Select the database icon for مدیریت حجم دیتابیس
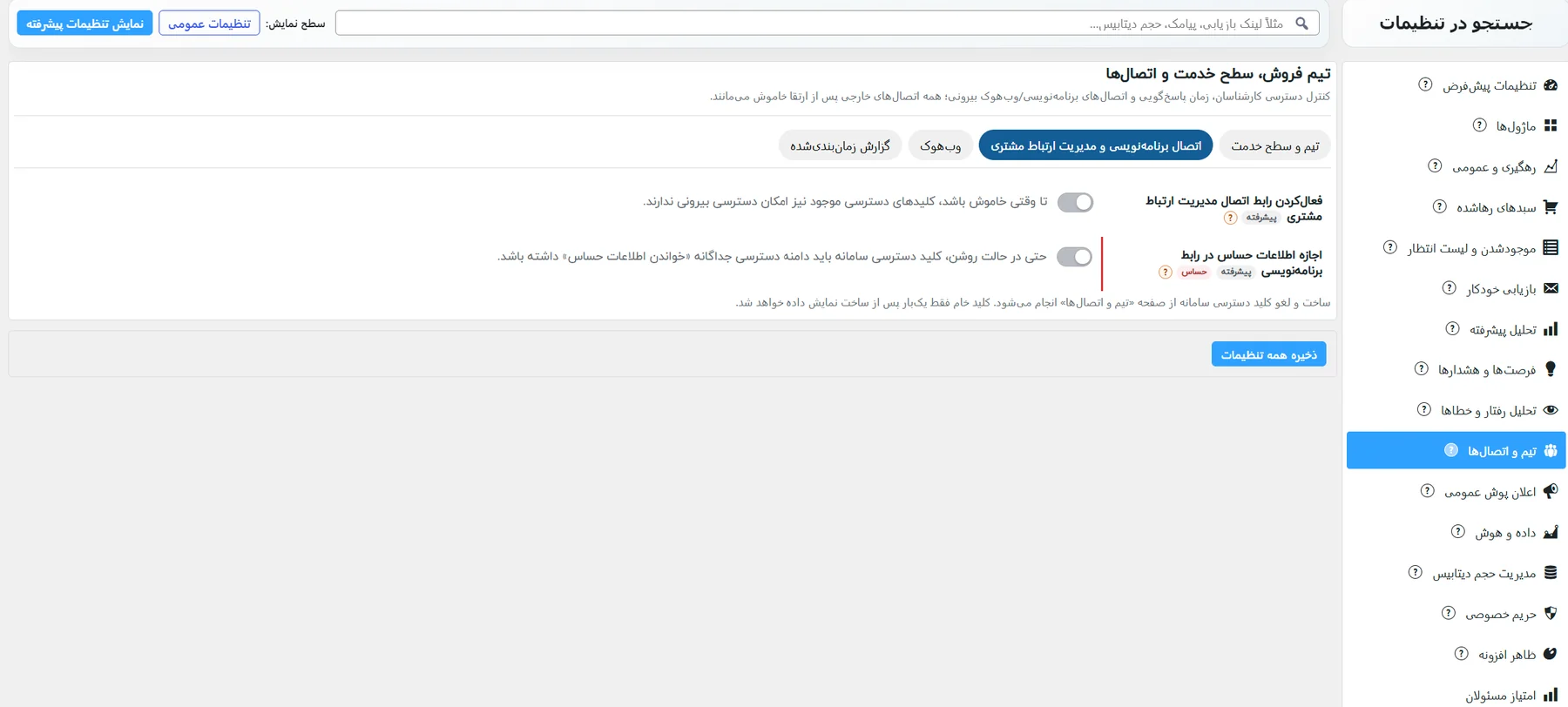 click(x=1551, y=573)
